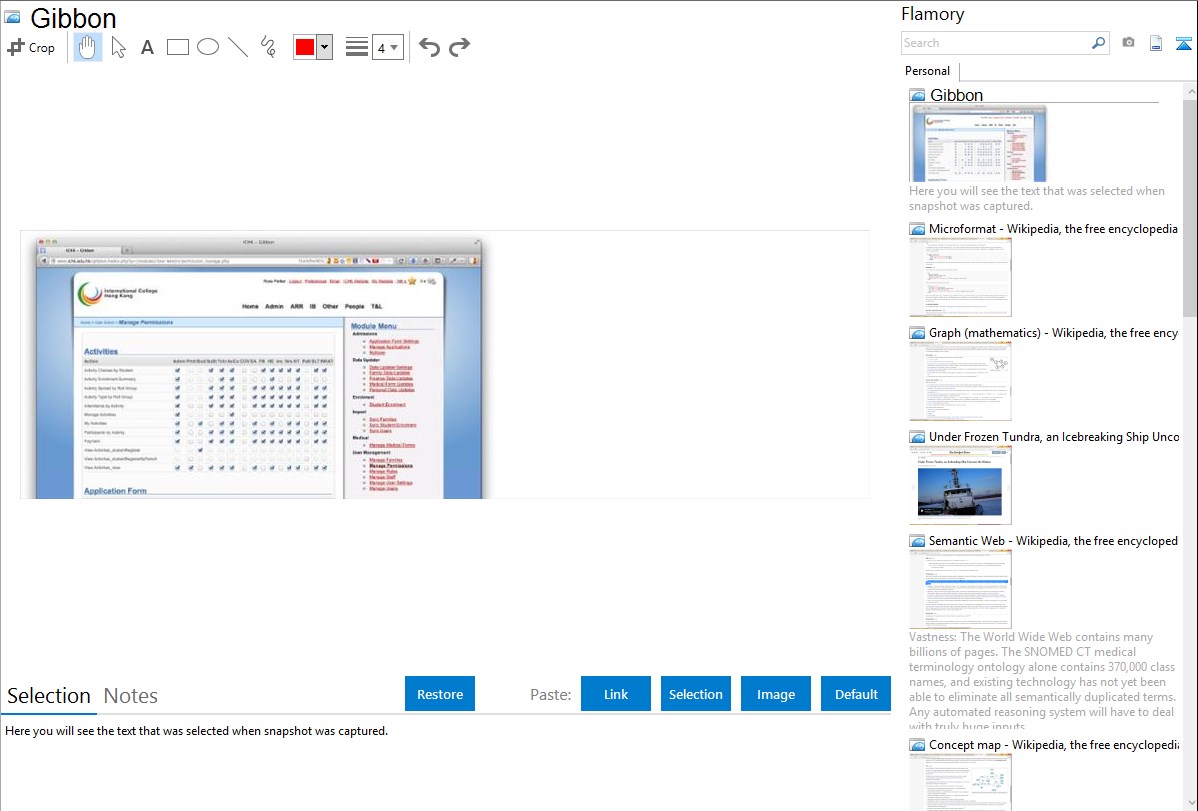1198x811 pixels.
Task: Select the sidebar title 'Gibbon'
Action: click(957, 96)
